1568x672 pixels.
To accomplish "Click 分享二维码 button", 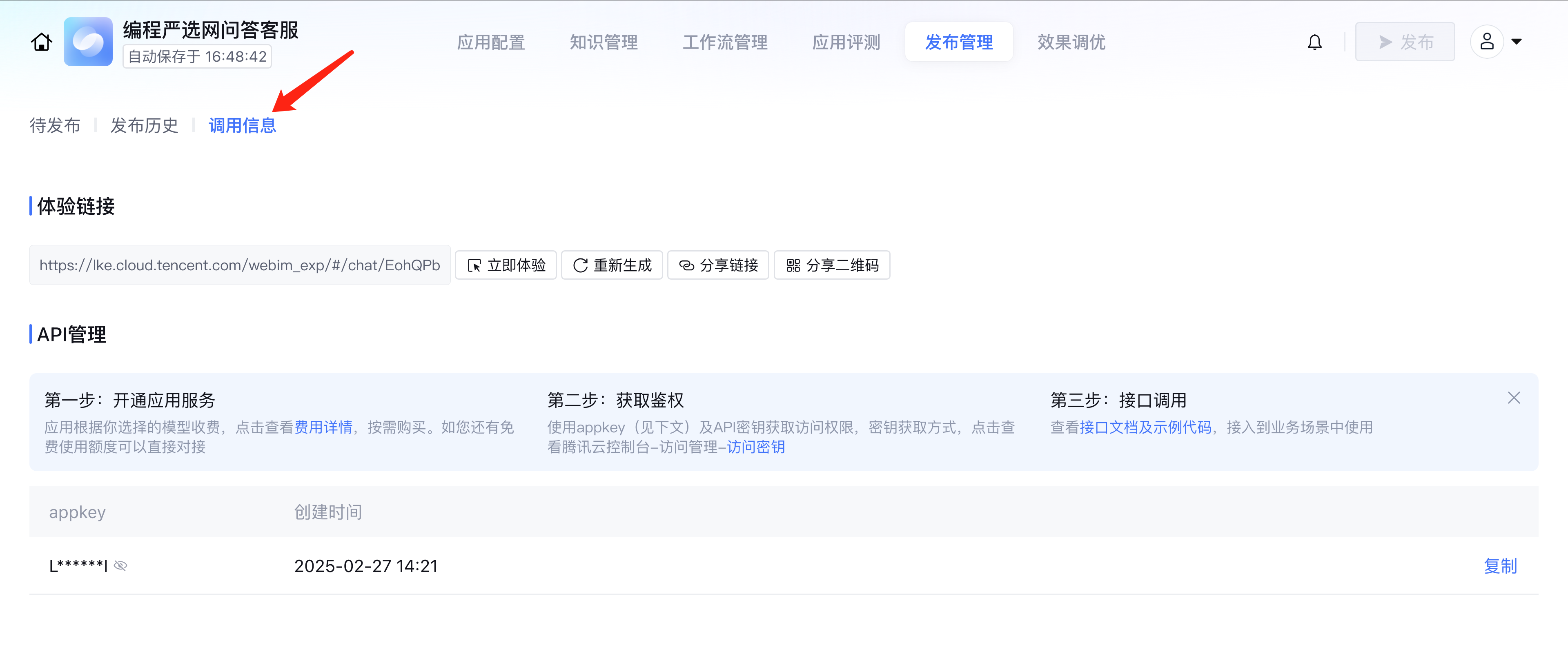I will 831,265.
